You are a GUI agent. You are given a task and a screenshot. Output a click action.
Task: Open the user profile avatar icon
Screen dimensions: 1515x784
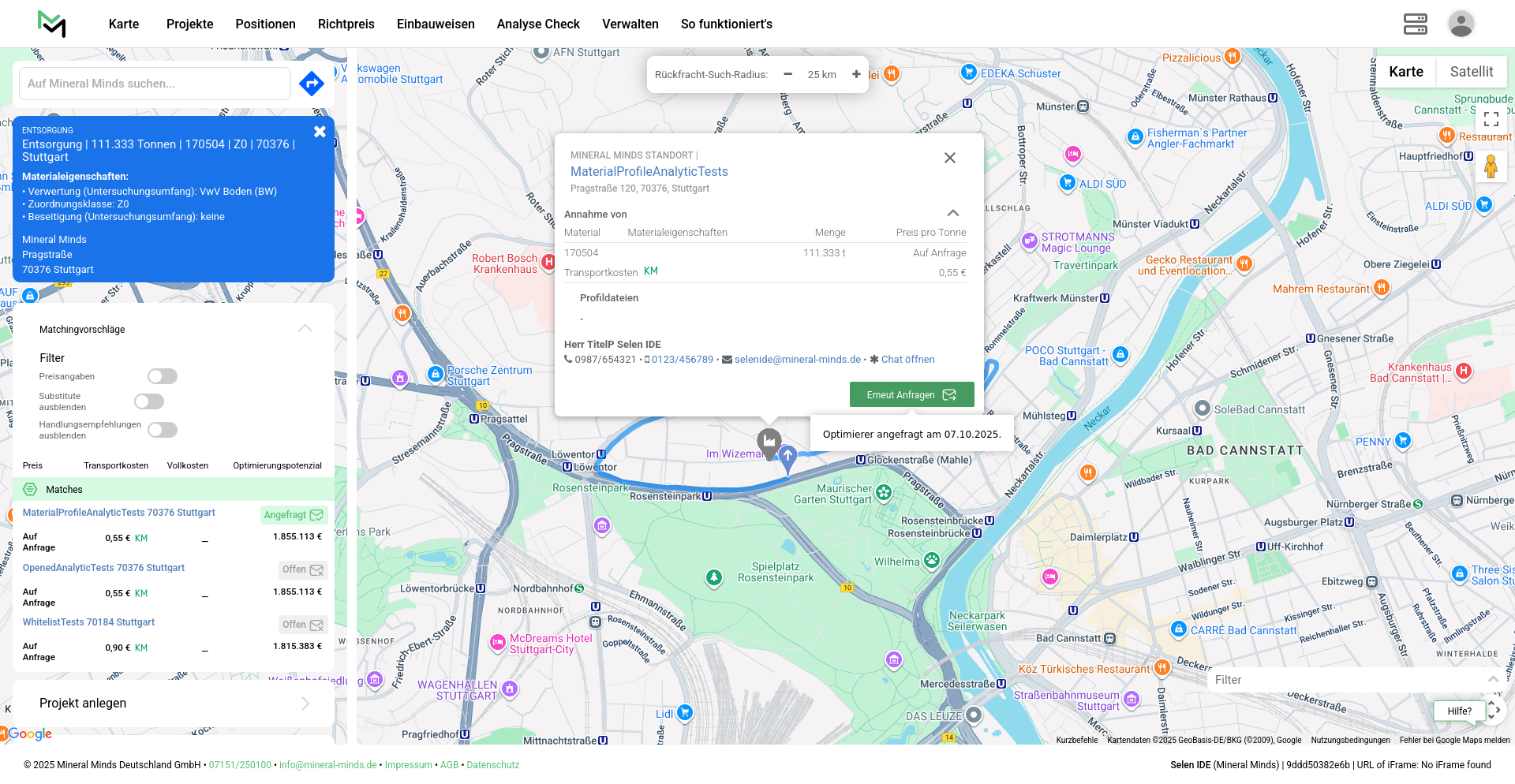1461,24
